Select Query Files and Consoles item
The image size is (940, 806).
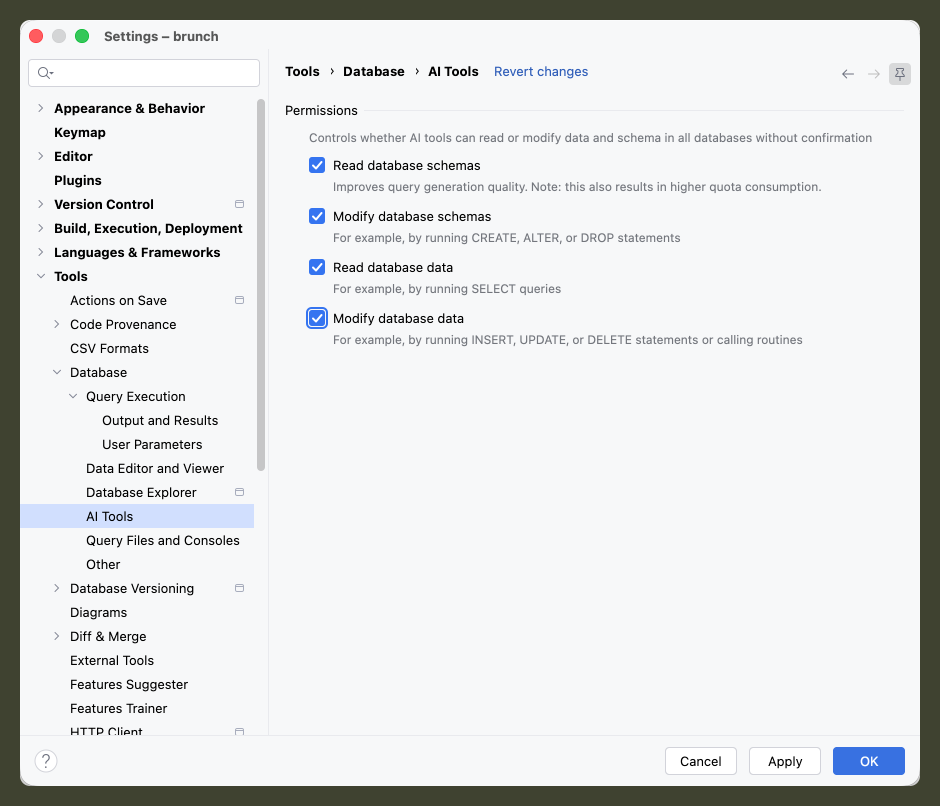(162, 540)
